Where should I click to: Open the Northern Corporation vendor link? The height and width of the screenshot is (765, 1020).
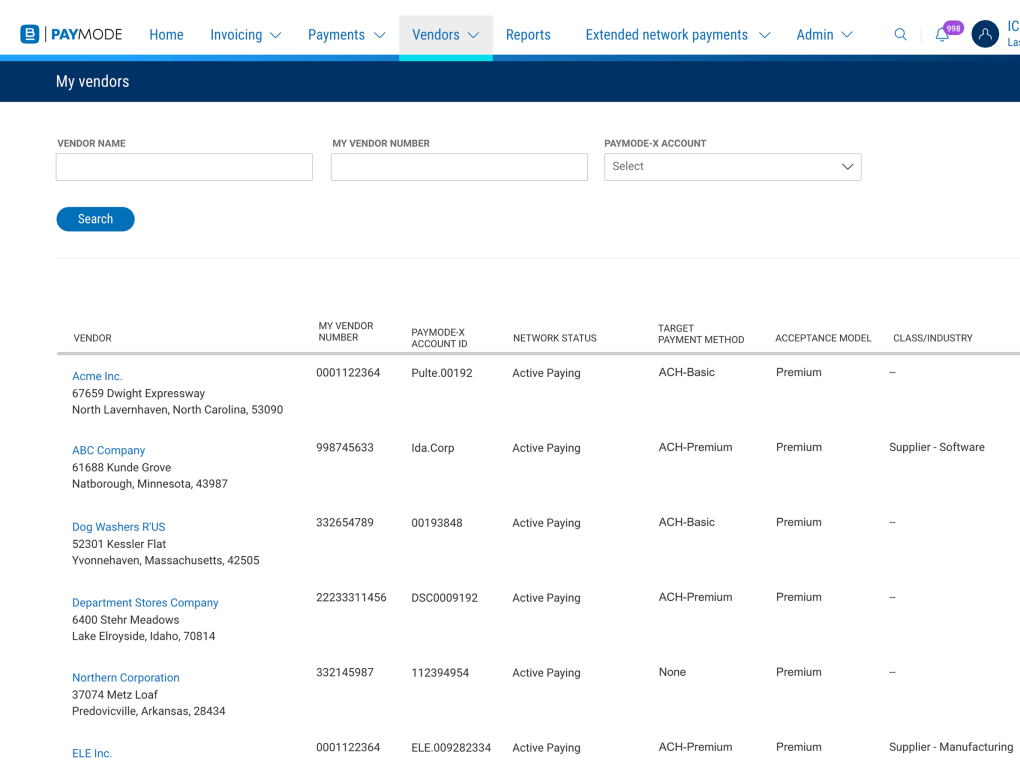click(x=125, y=678)
